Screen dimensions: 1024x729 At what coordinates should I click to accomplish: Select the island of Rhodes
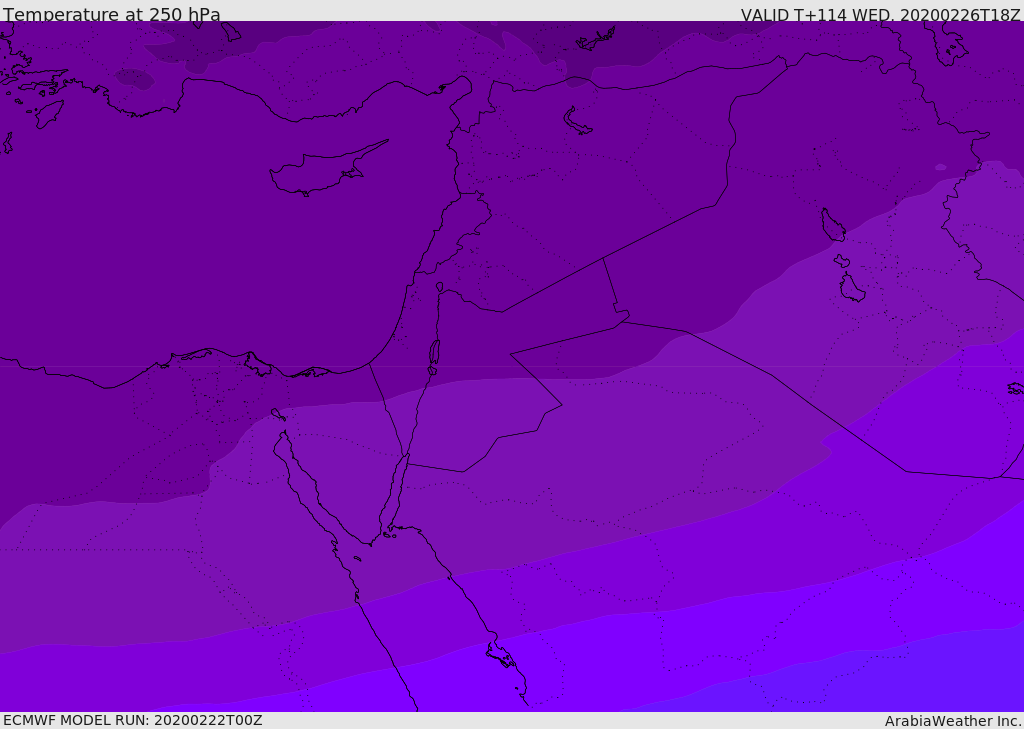(48, 114)
